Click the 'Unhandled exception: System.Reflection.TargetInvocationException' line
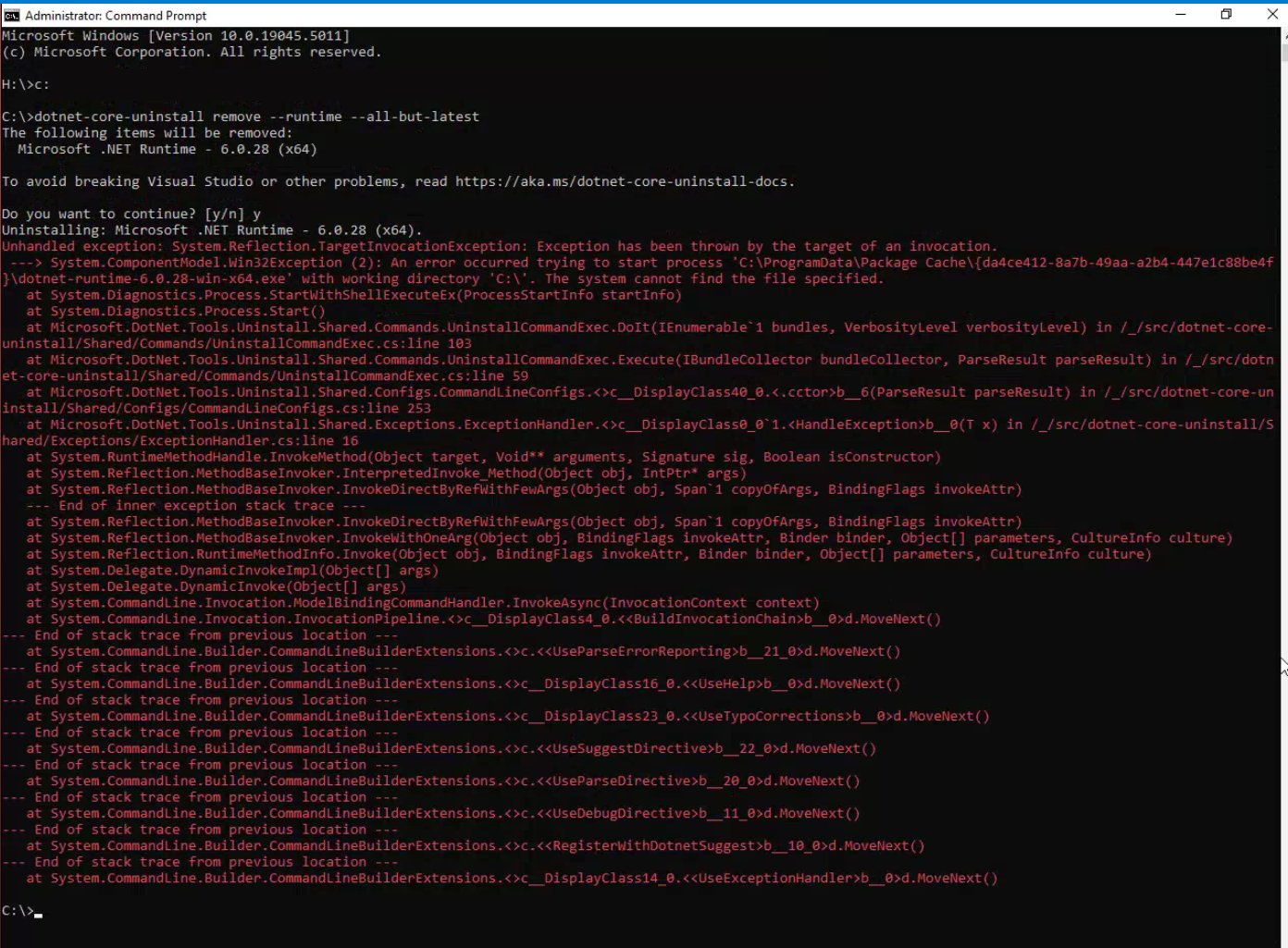Viewport: 1288px width, 948px height. [x=500, y=246]
